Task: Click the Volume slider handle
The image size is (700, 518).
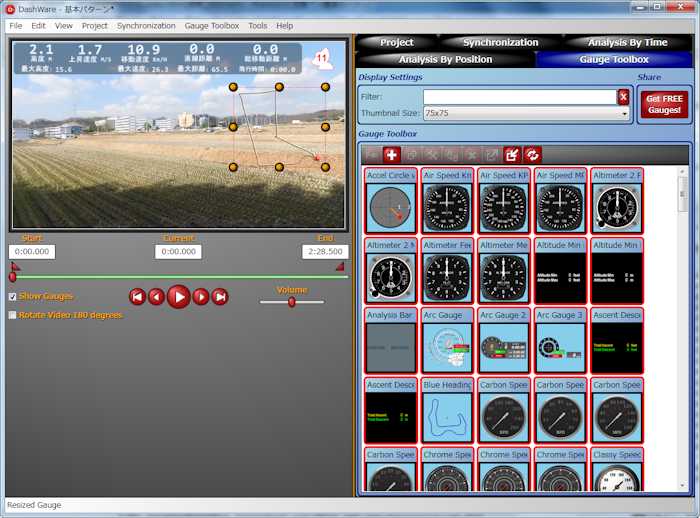Action: pyautogui.click(x=291, y=301)
